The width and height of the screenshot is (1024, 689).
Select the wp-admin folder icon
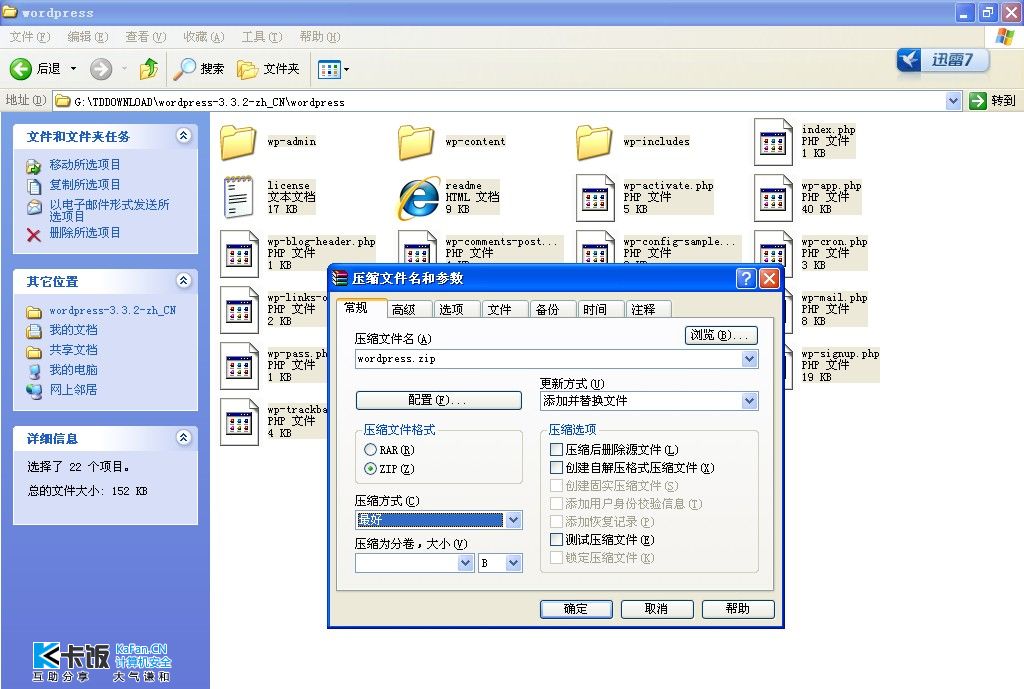(238, 142)
